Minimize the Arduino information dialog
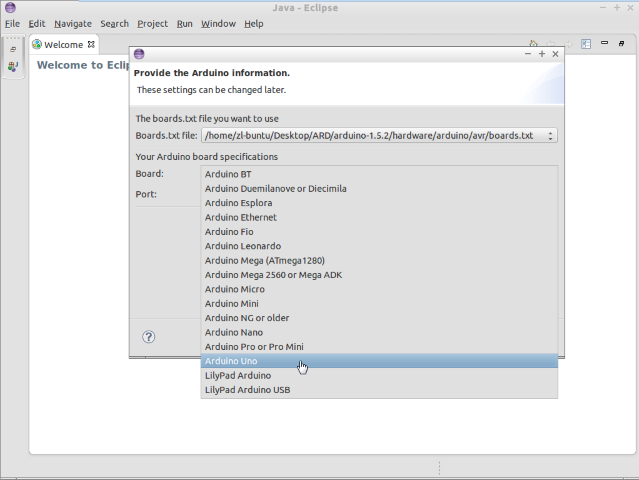Image resolution: width=639 pixels, height=480 pixels. [528, 54]
